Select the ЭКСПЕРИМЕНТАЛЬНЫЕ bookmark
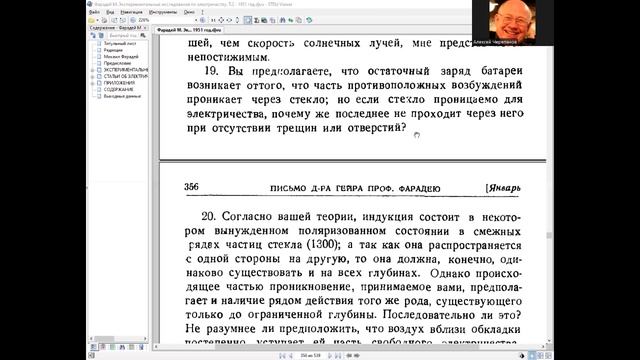 pos(126,70)
